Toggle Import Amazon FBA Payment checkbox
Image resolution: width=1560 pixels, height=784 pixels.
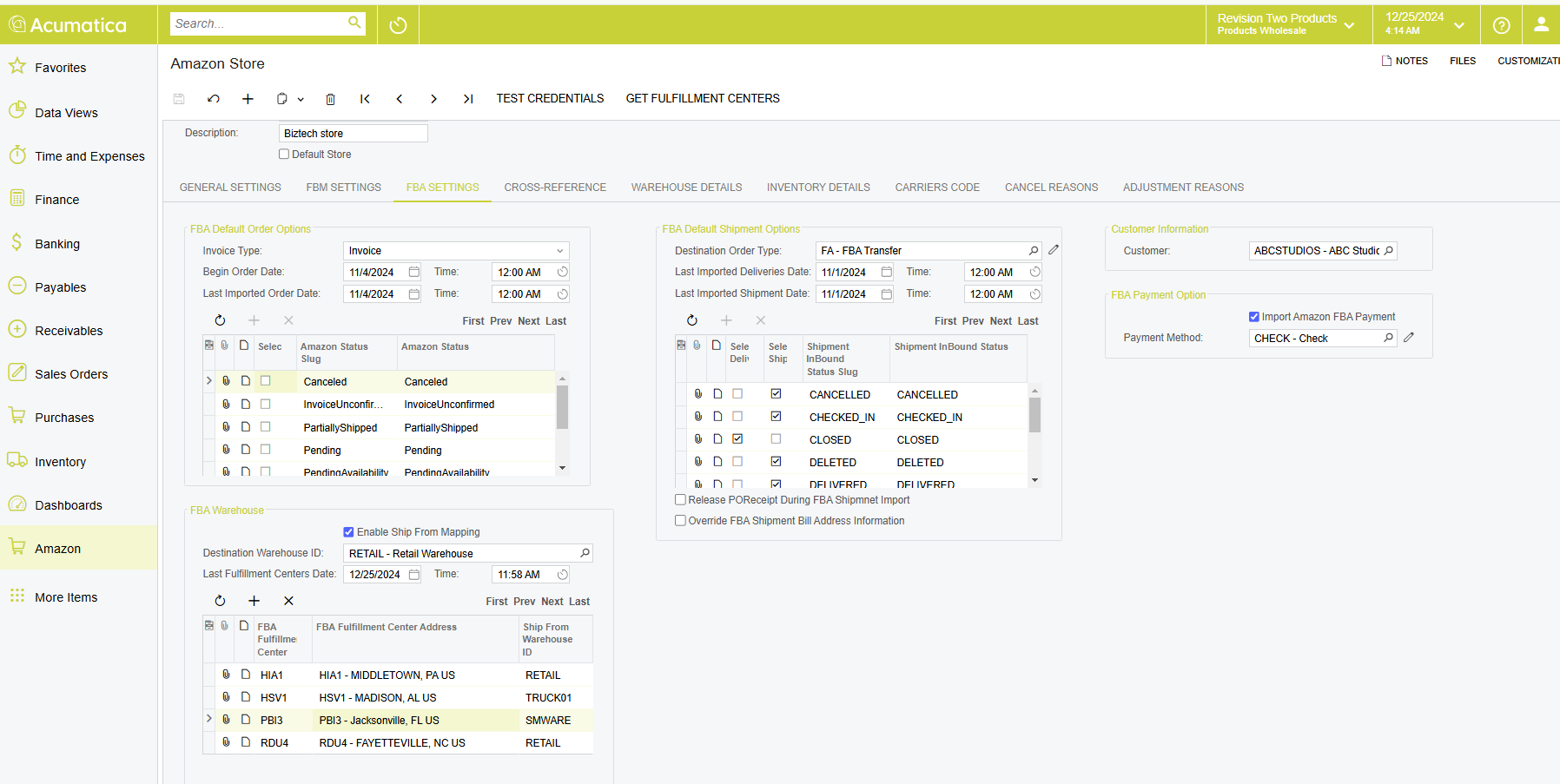[x=1254, y=317]
